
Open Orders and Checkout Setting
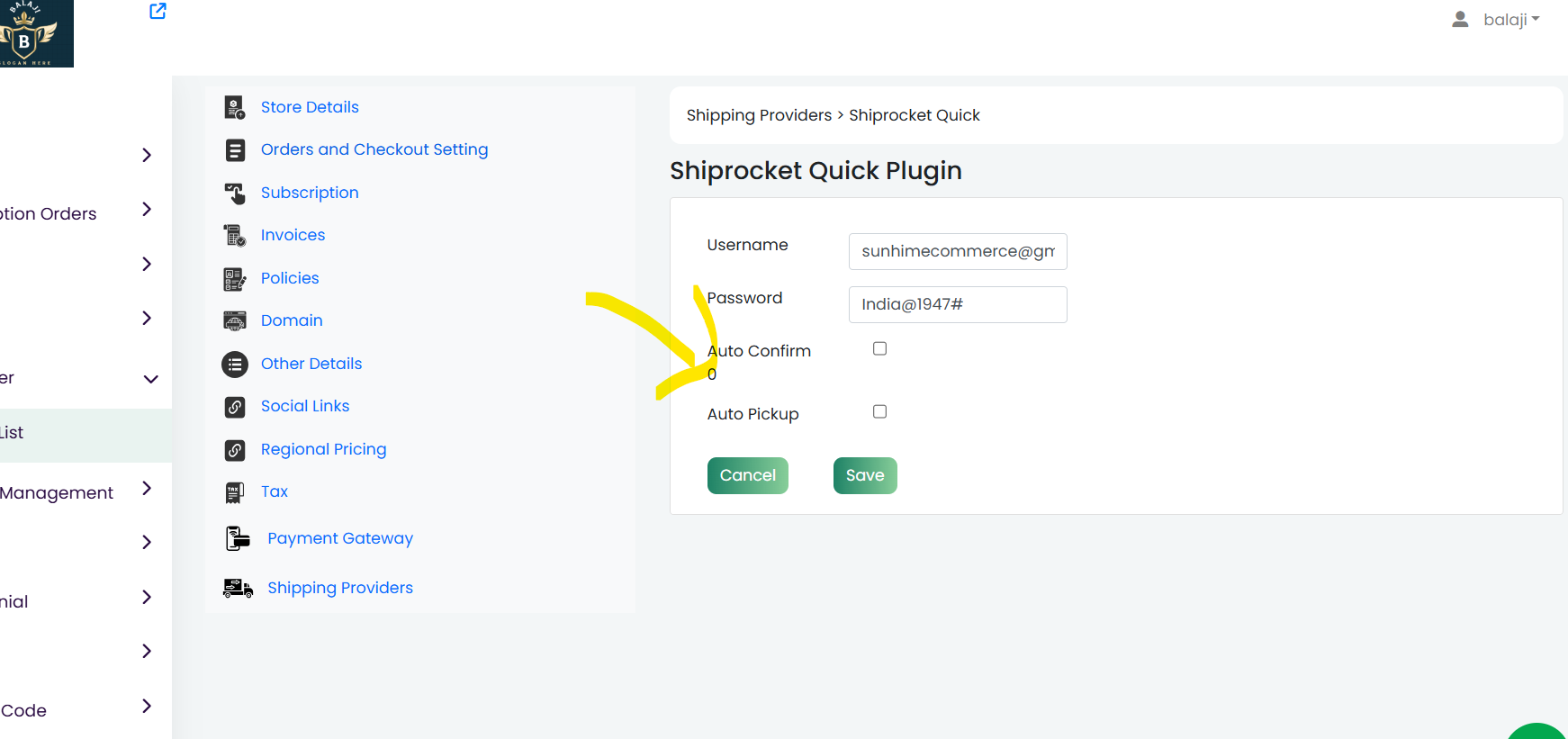tap(374, 149)
